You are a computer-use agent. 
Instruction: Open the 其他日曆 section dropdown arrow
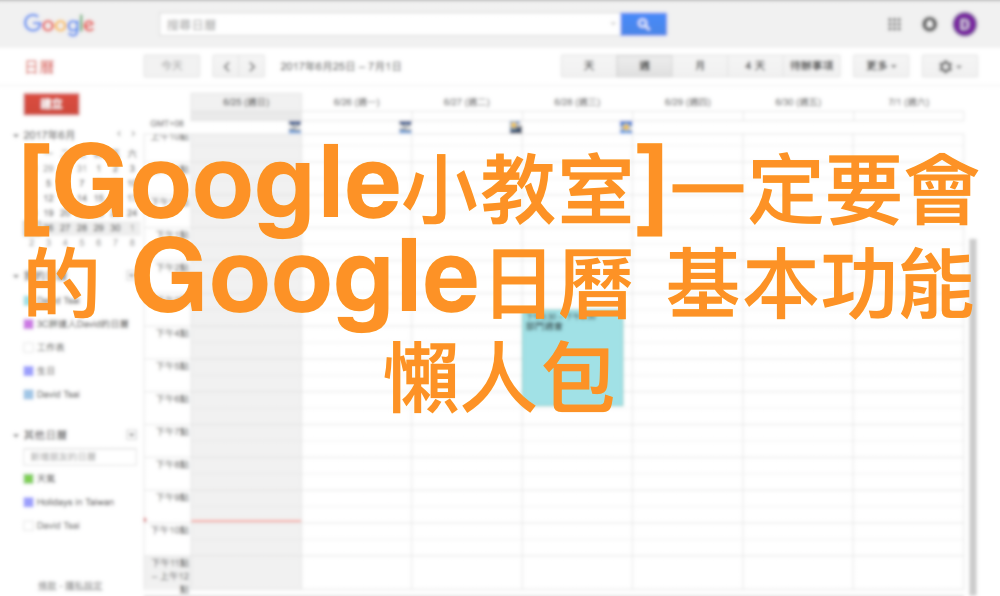tap(131, 435)
